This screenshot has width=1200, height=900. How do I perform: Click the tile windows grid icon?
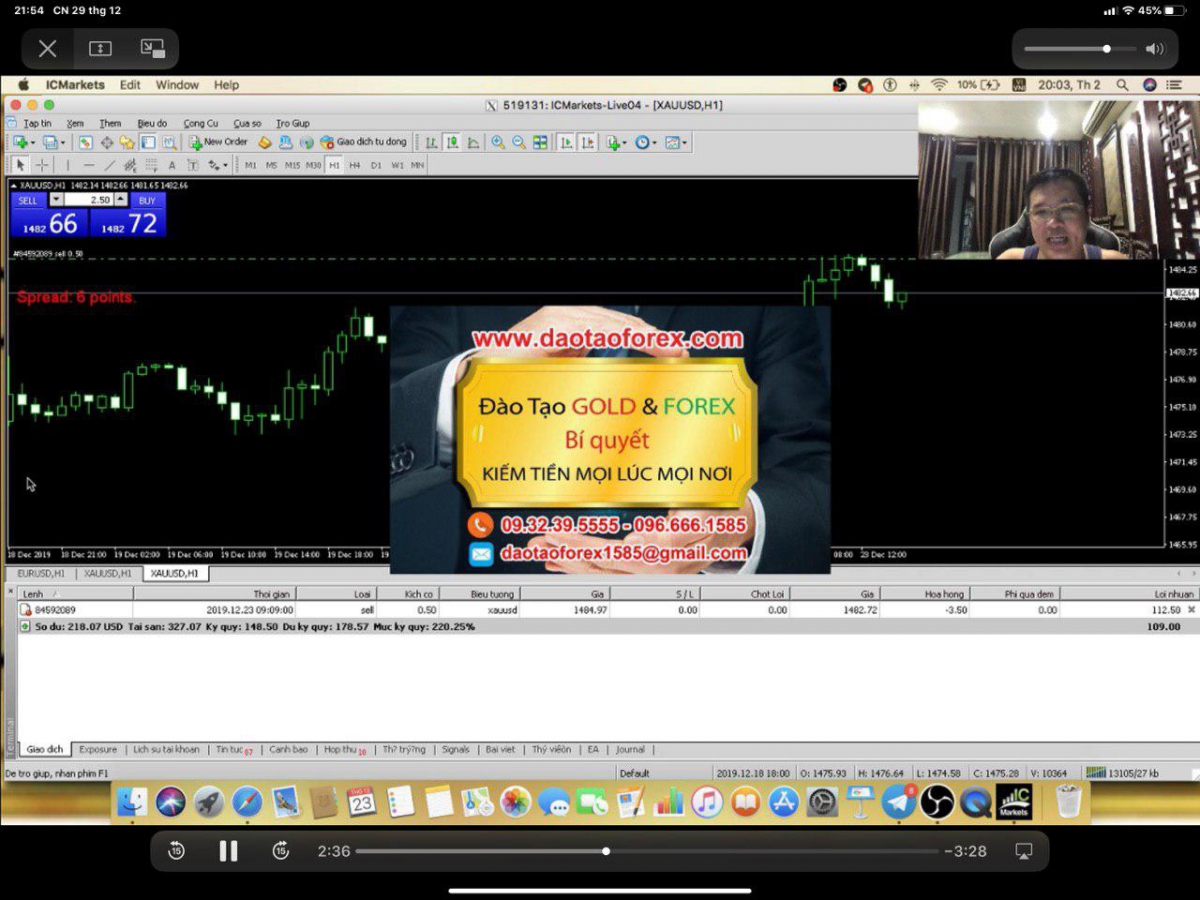[540, 143]
